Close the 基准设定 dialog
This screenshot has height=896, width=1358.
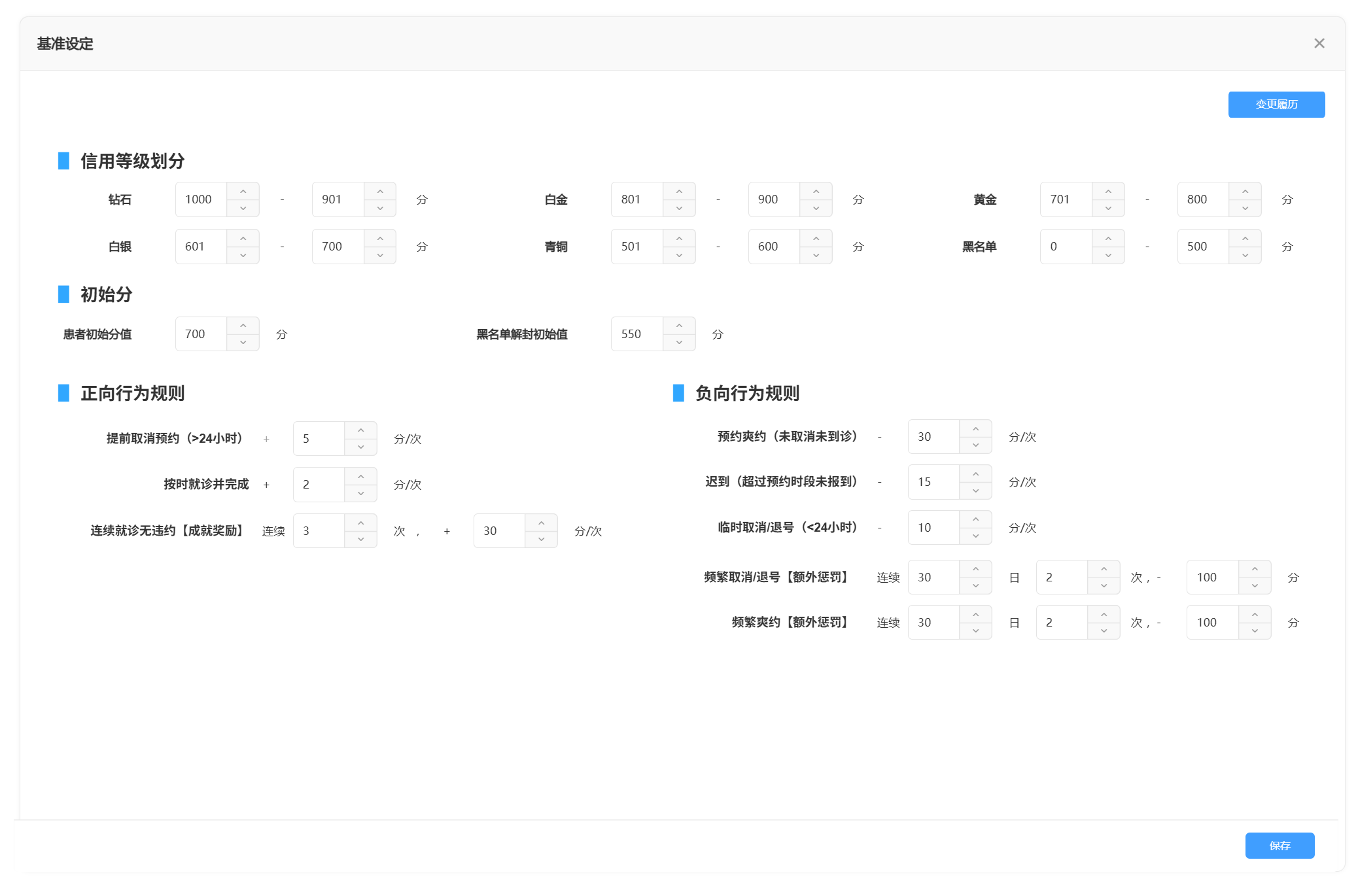(1319, 43)
